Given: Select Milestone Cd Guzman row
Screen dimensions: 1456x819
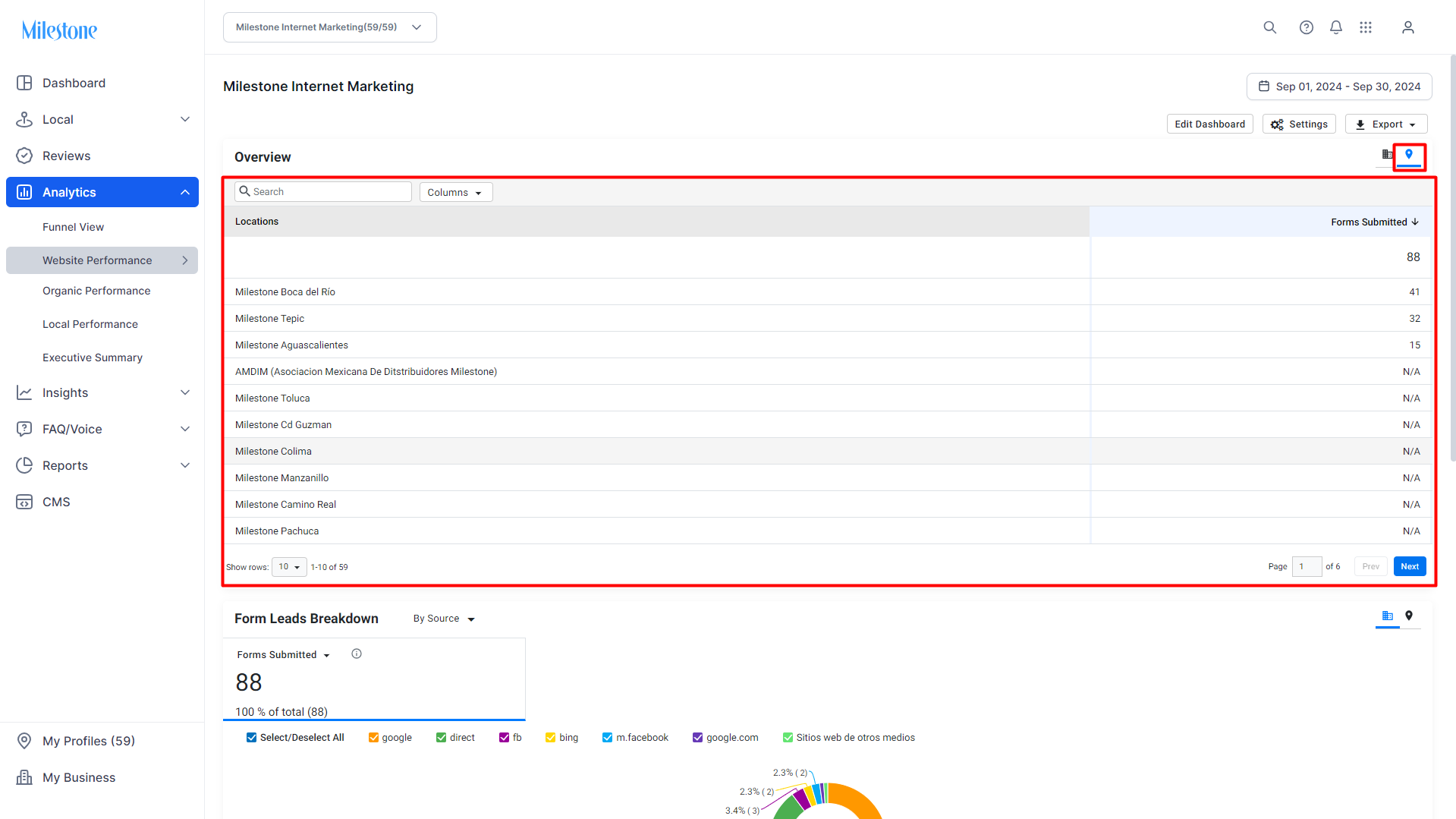Looking at the screenshot, I should (x=828, y=424).
